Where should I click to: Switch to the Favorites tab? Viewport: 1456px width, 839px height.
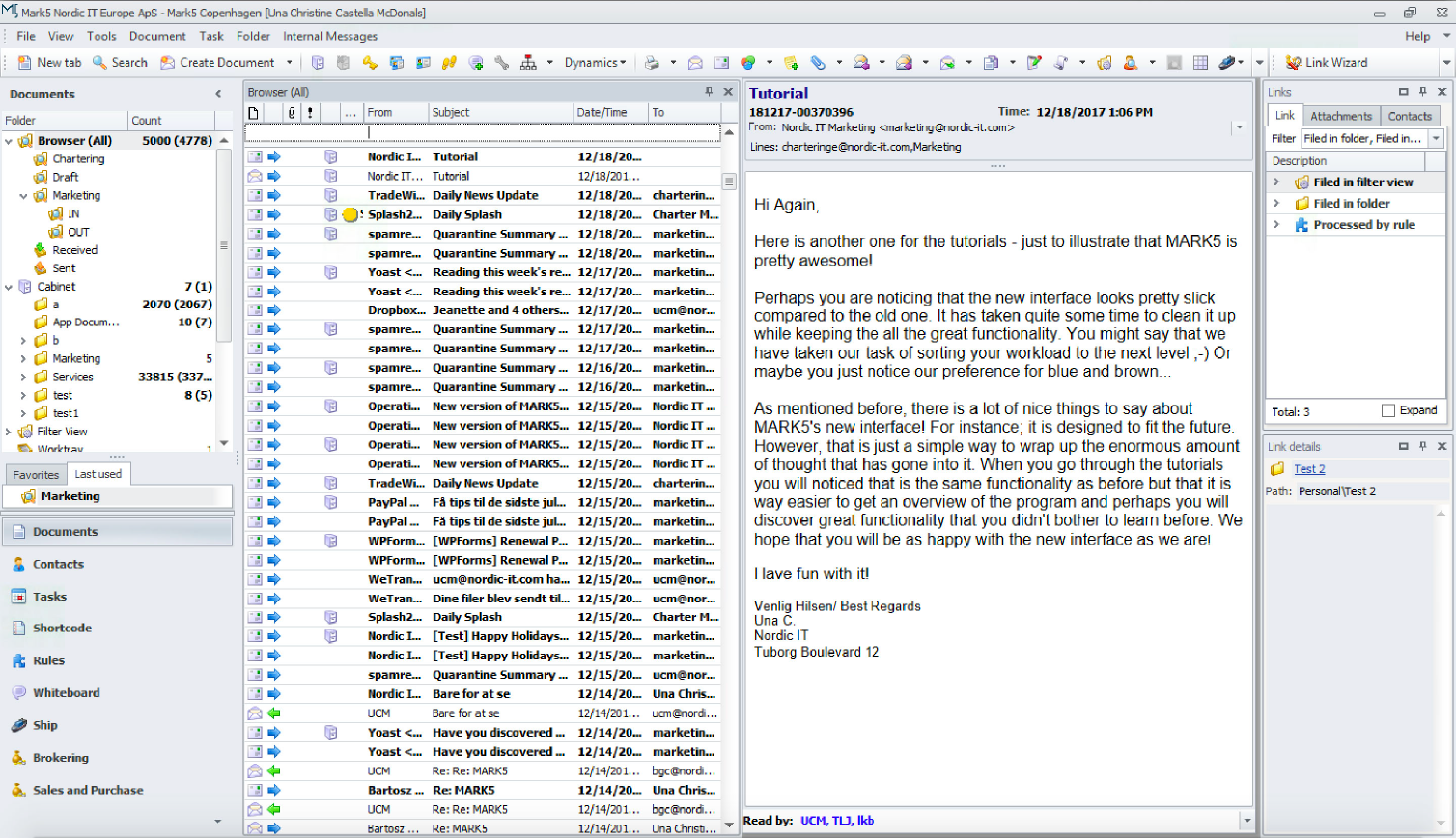[x=36, y=475]
